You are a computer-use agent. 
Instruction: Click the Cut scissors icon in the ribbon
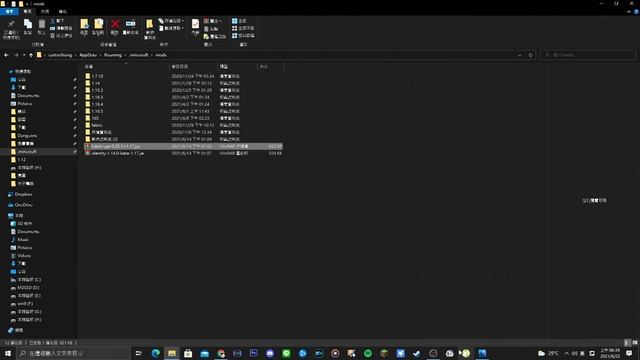(x=53, y=20)
